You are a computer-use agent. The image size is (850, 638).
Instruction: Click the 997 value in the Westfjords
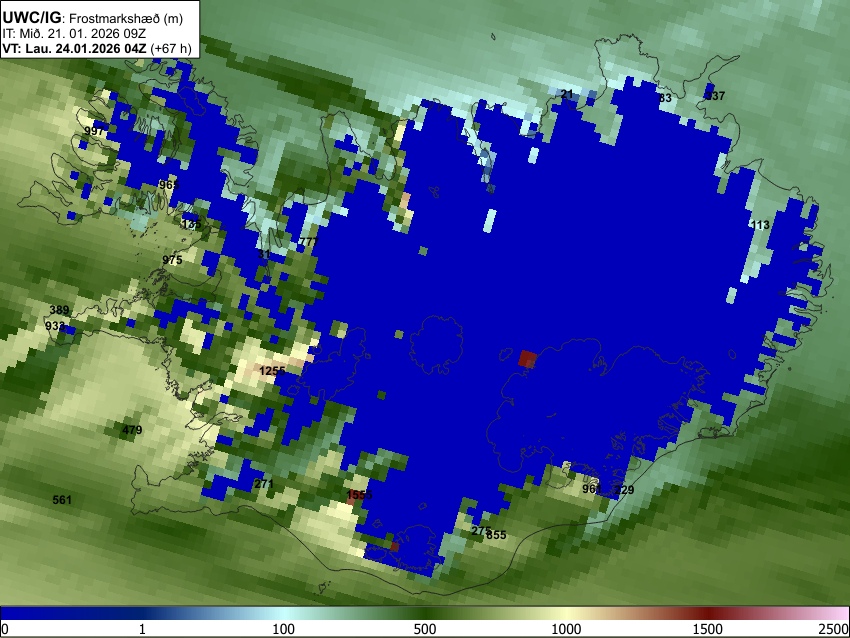pyautogui.click(x=94, y=131)
